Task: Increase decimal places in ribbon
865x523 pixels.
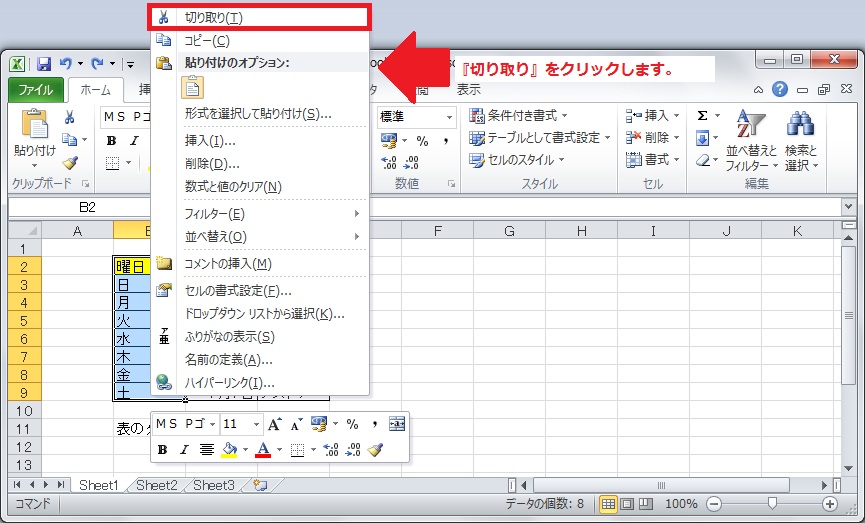Action: tap(389, 163)
